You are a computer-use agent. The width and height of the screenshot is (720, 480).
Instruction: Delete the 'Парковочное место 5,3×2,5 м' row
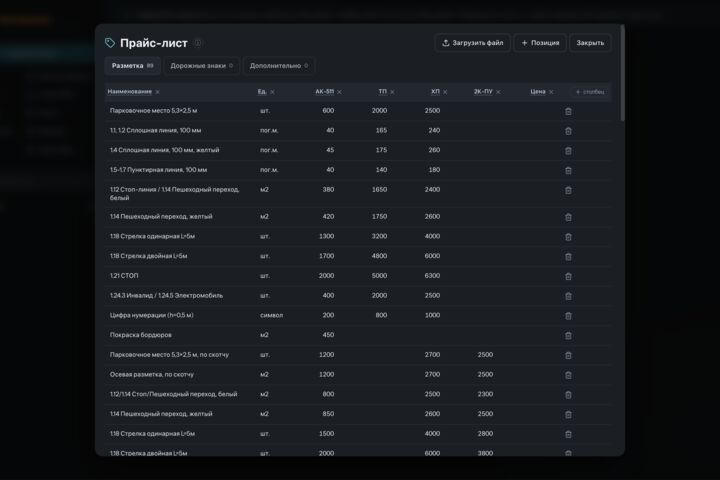[568, 111]
